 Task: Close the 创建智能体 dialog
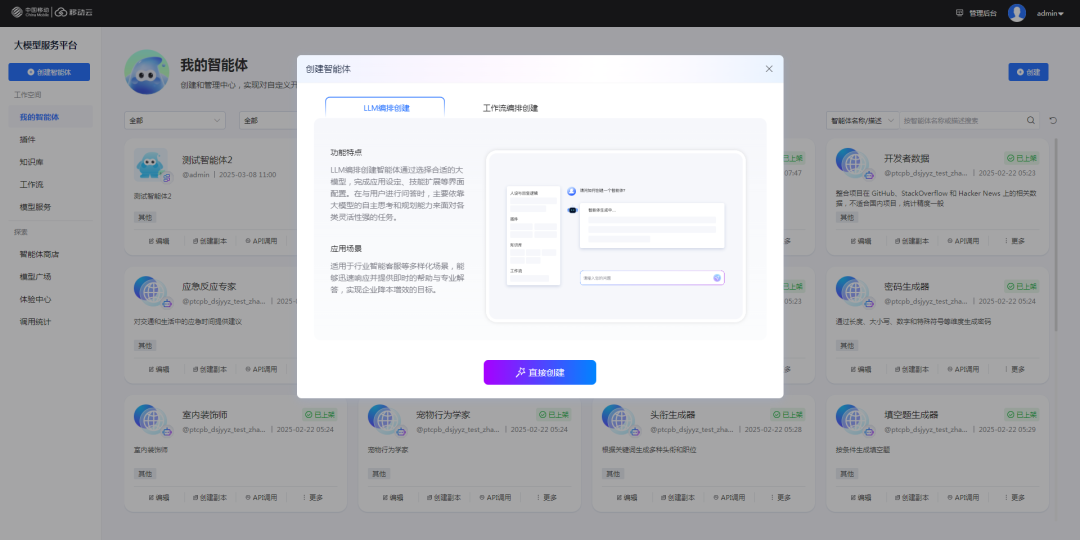[769, 69]
